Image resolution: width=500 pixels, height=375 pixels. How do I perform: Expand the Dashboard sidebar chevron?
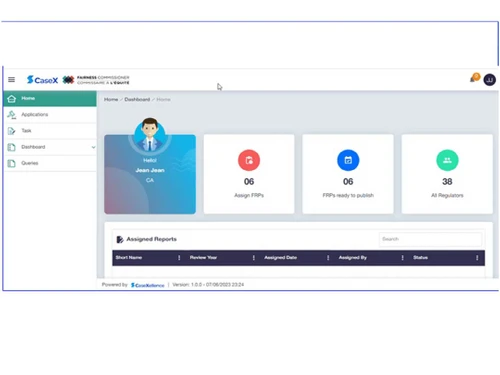click(93, 147)
